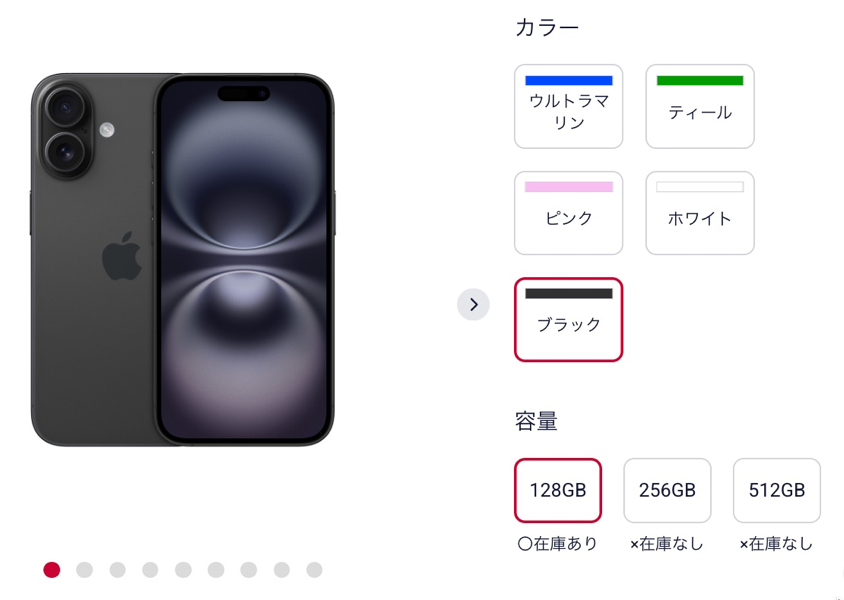
Task: Switch to the fifth carousel dot
Action: (183, 570)
